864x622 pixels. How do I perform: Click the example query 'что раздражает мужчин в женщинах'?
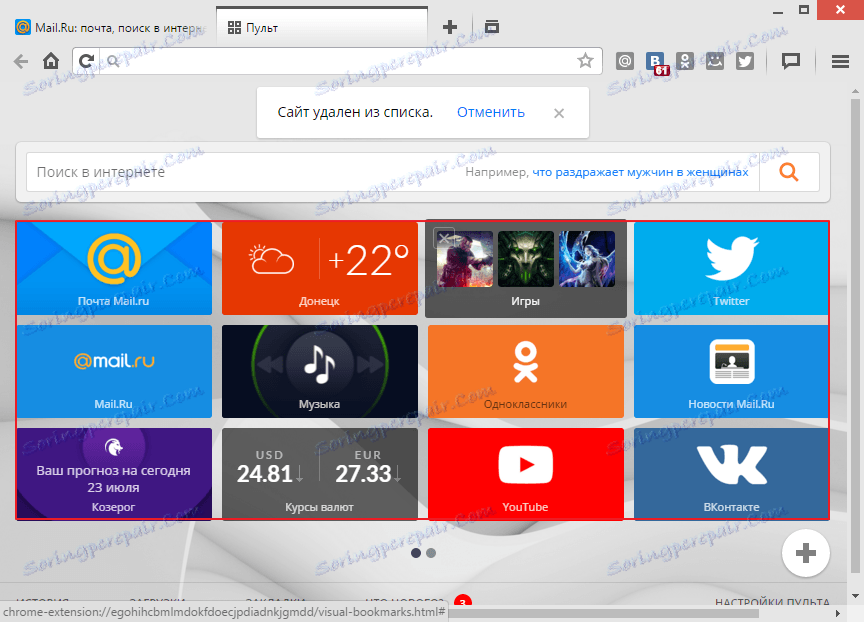pos(640,172)
